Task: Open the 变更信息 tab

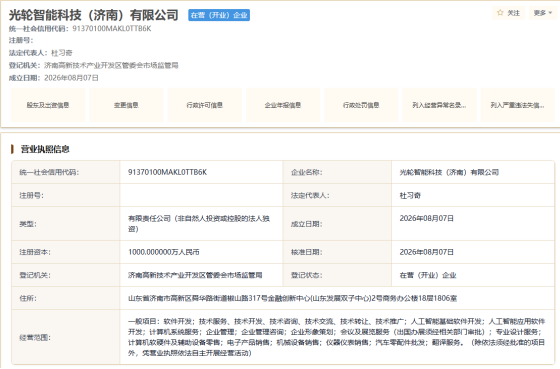Action: pyautogui.click(x=126, y=105)
